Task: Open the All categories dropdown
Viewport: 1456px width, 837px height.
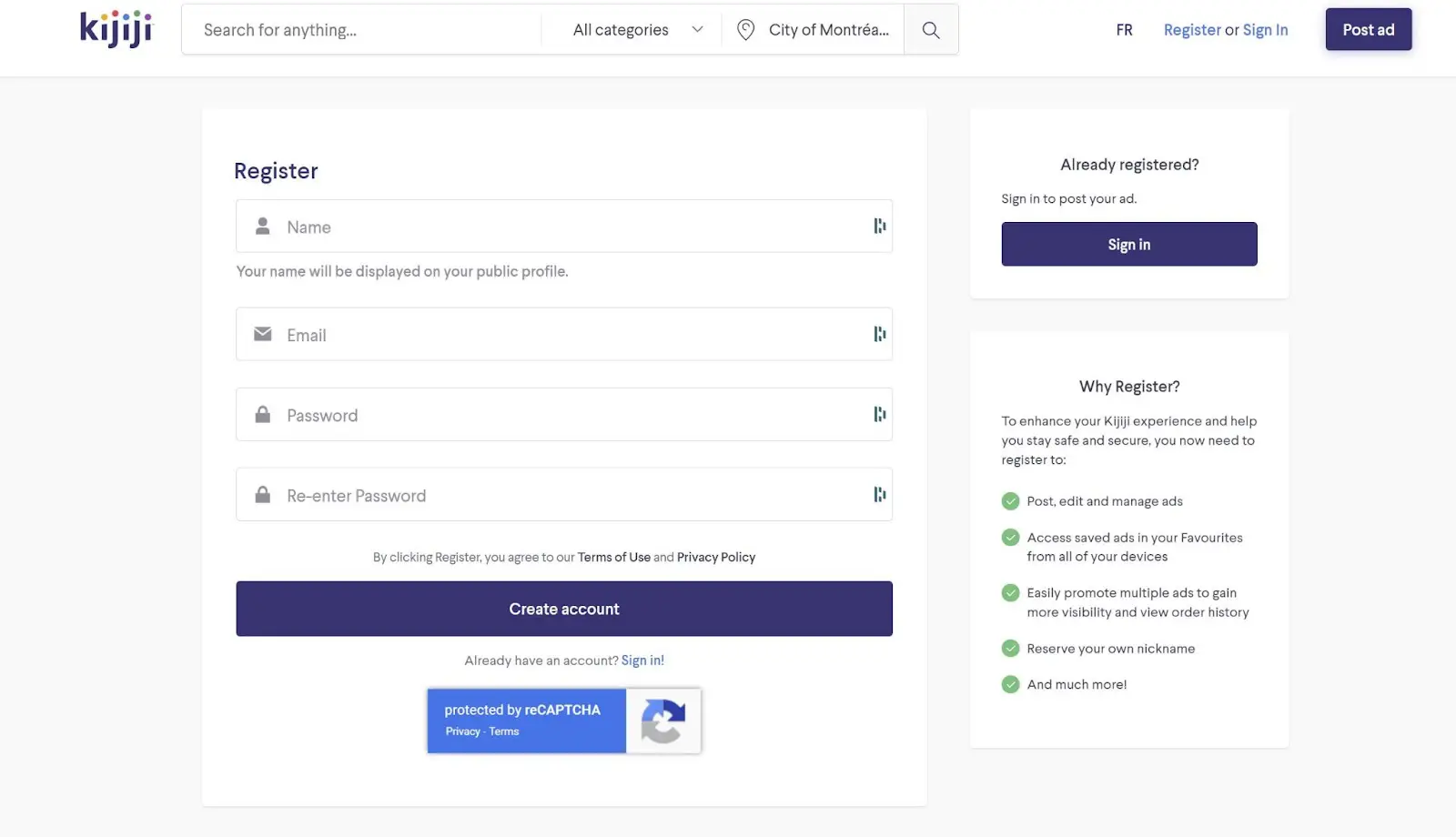Action: pos(638,30)
